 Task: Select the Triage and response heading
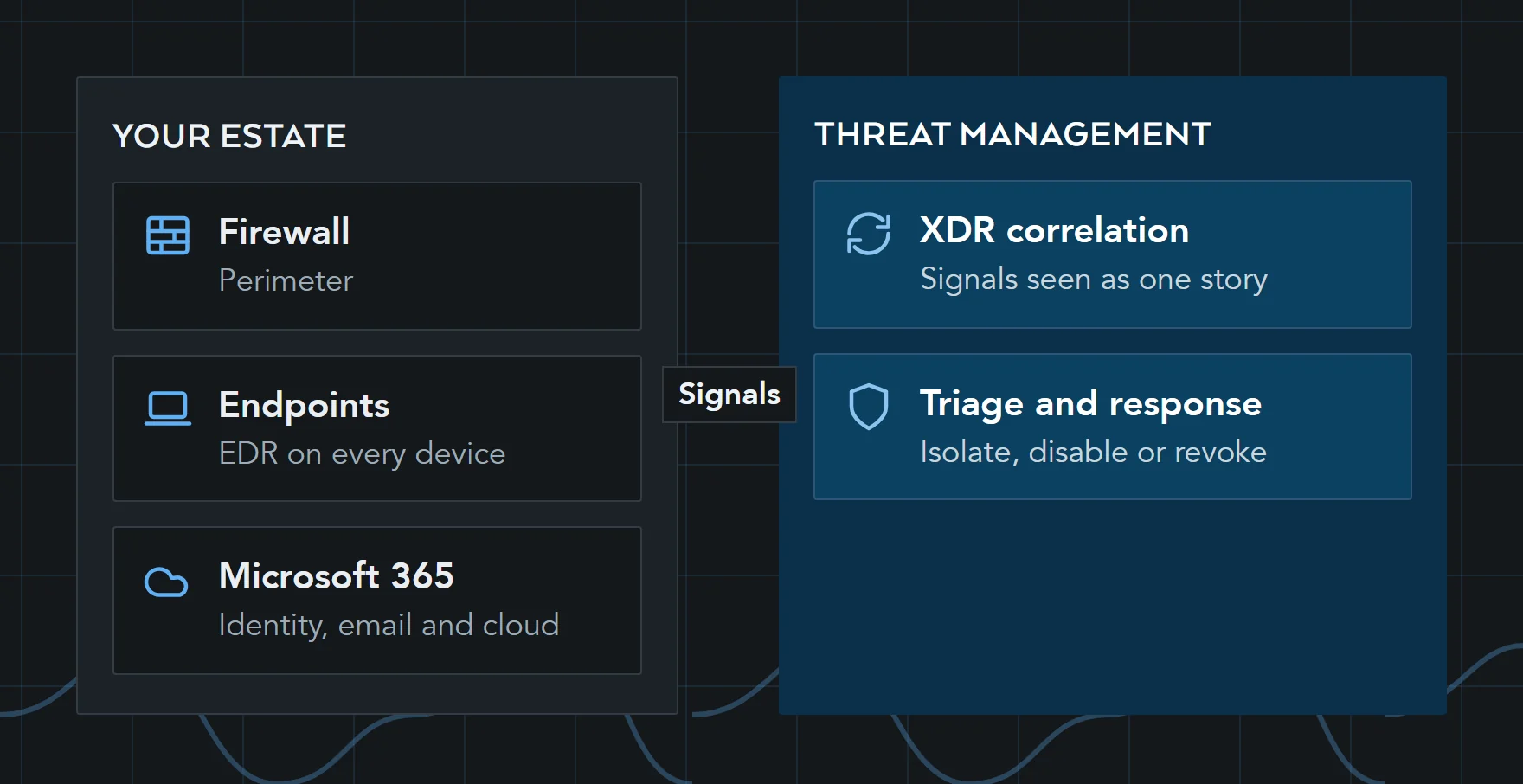click(1091, 404)
